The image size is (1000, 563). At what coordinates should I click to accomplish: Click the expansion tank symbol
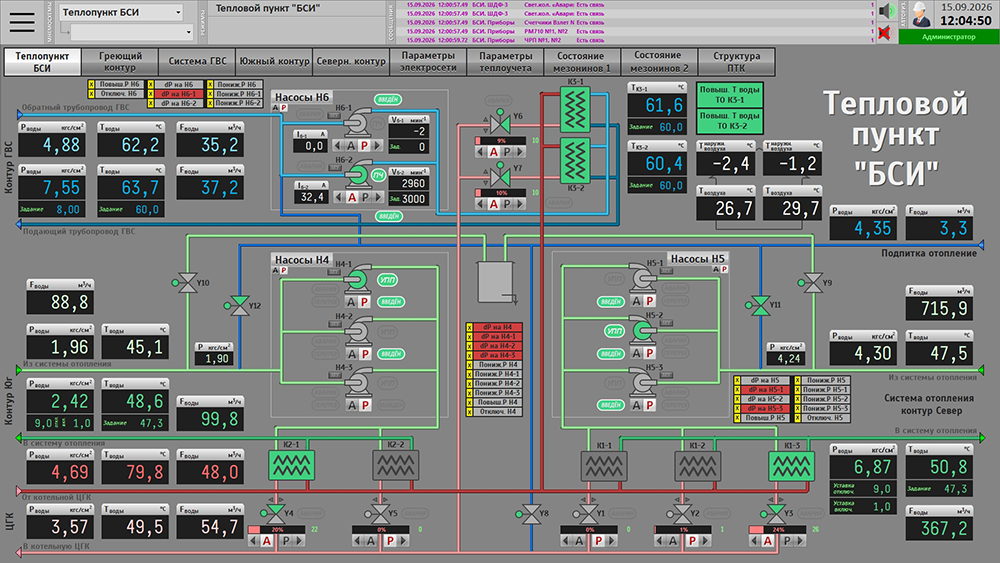[496, 282]
